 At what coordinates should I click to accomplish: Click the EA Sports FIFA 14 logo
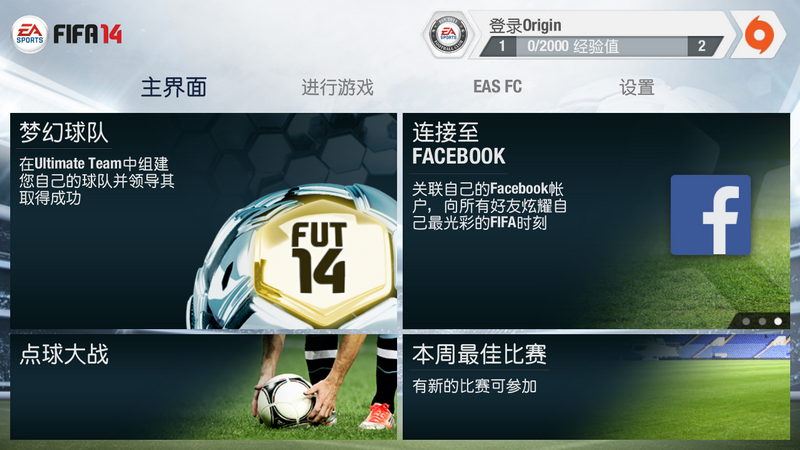[x=67, y=34]
